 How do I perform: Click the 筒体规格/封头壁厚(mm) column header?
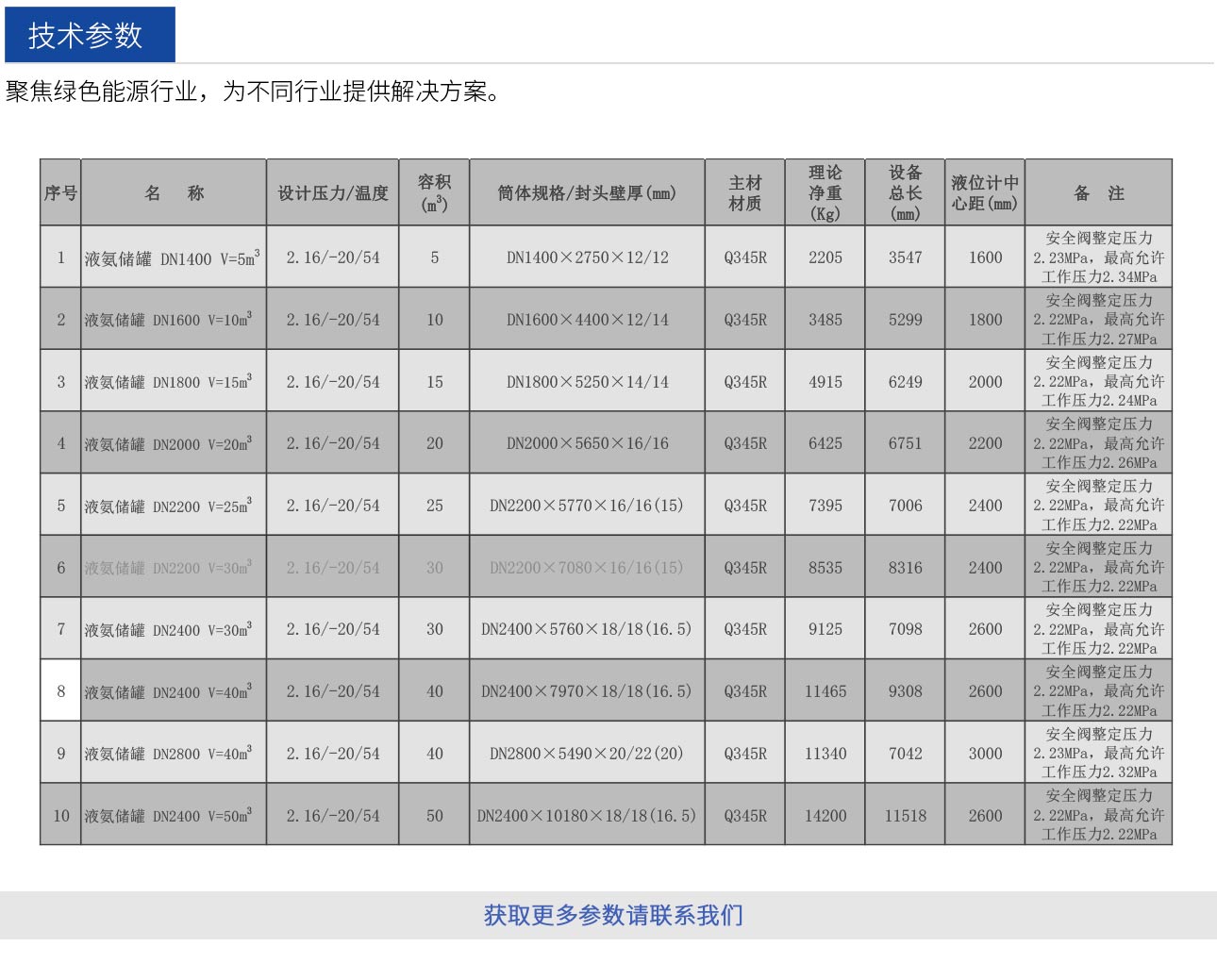coord(587,193)
